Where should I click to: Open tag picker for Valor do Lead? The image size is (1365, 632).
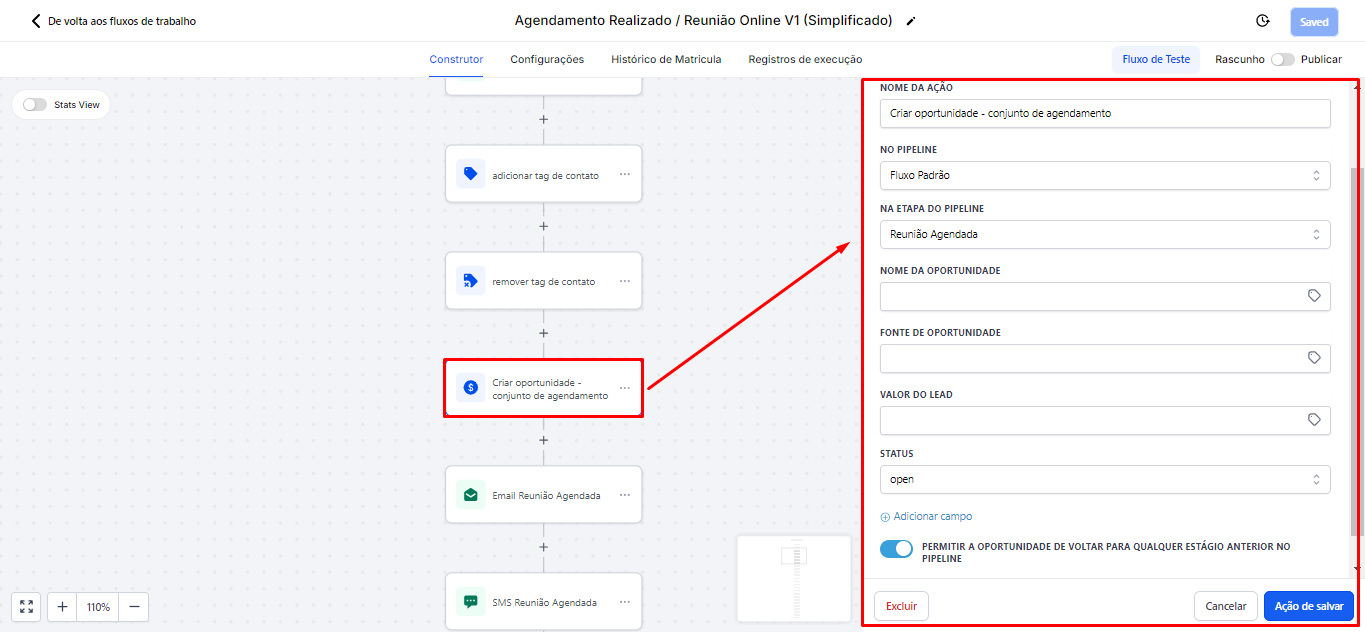coord(1314,421)
